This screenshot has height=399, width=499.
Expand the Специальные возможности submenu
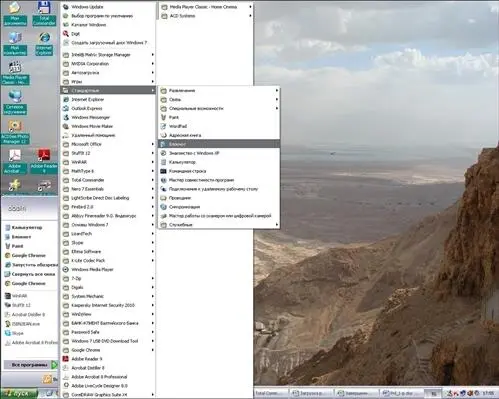[x=219, y=108]
